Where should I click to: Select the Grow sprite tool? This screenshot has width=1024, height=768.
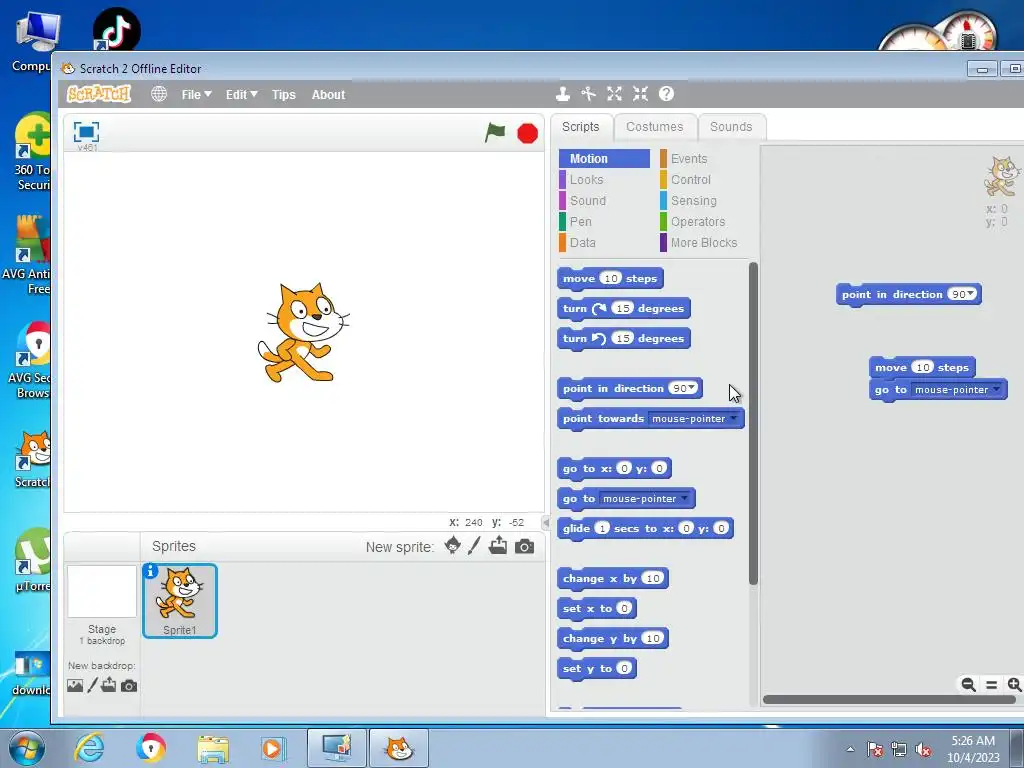pos(614,94)
